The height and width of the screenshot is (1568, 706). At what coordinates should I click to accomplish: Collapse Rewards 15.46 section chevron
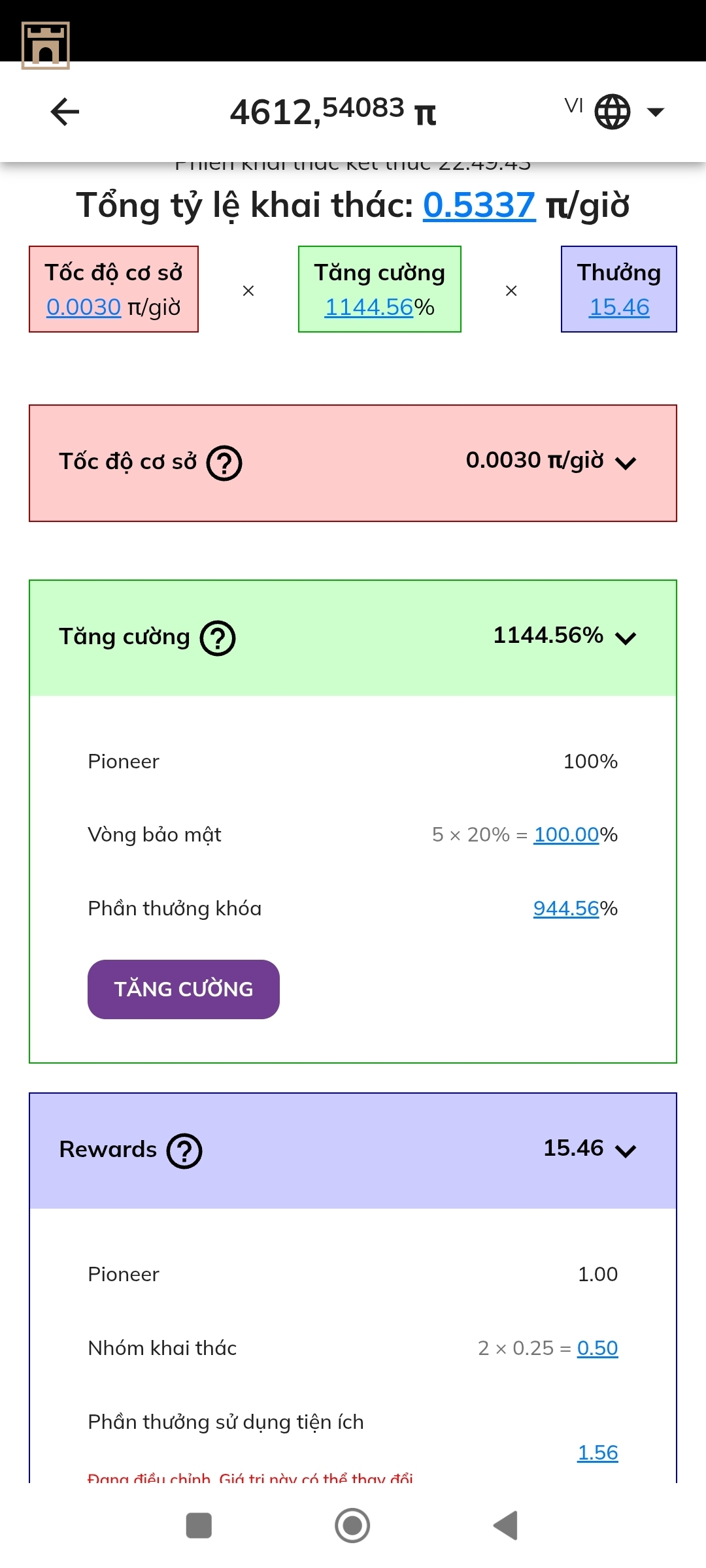626,1151
